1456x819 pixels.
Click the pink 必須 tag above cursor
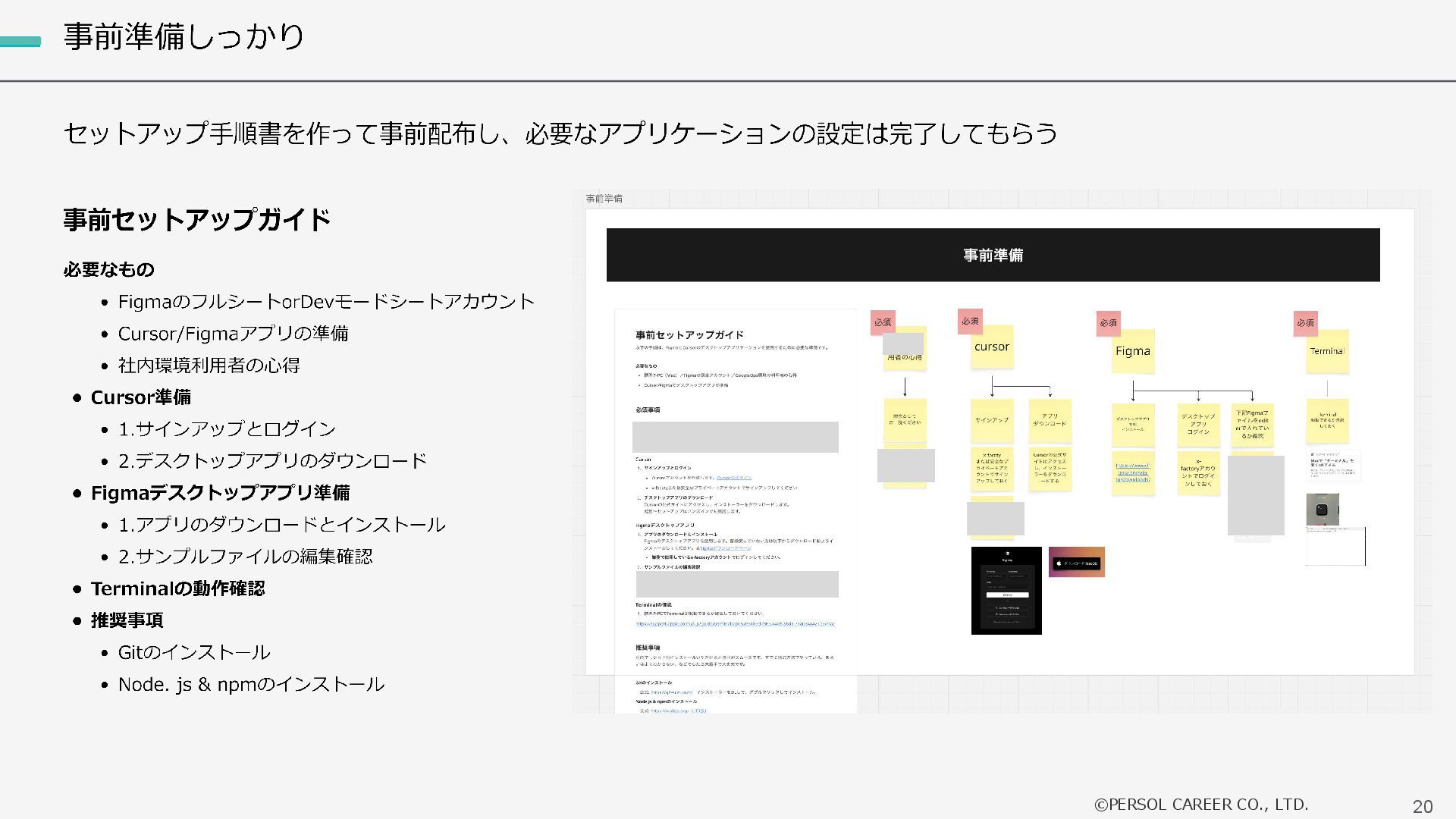[970, 321]
